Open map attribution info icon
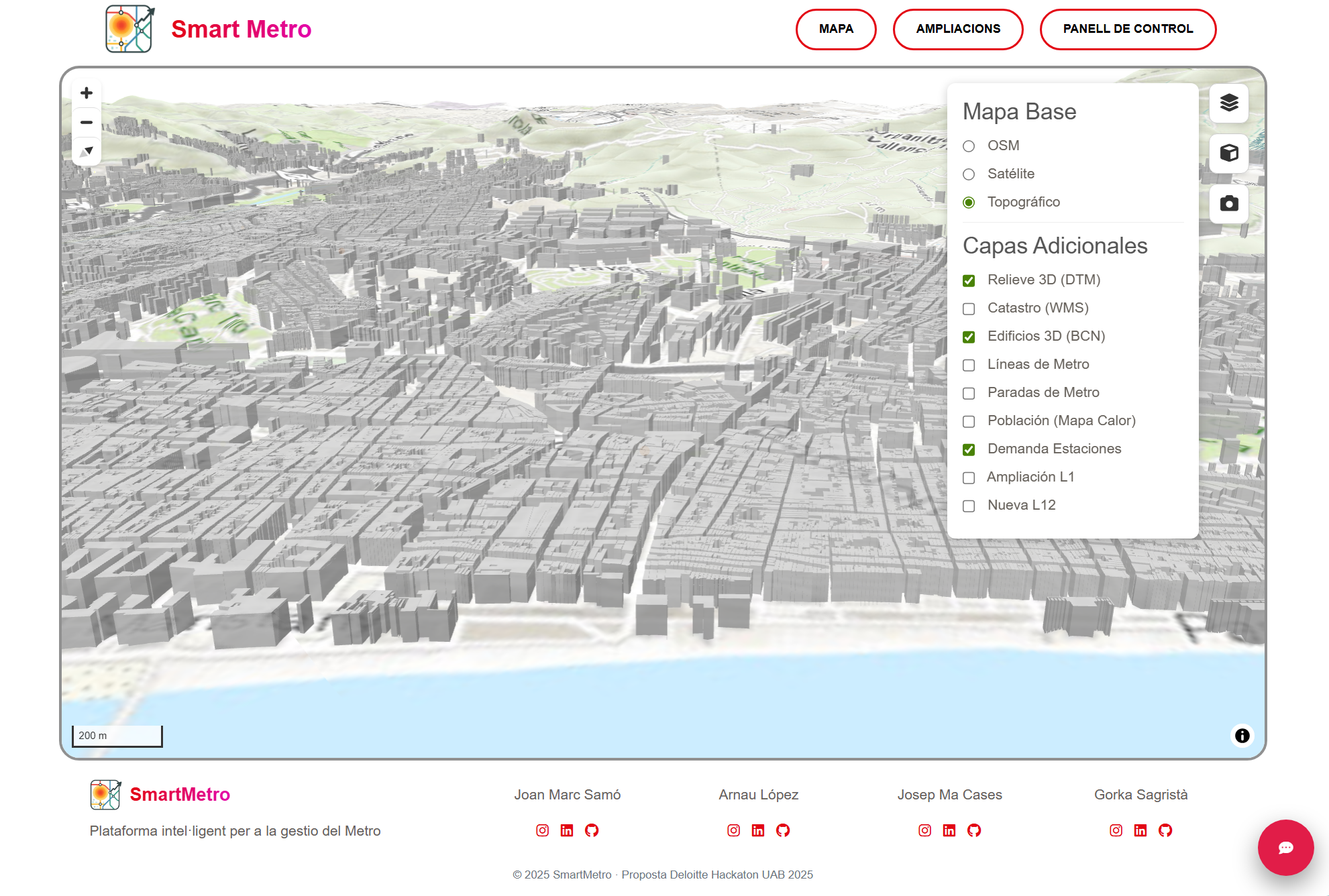This screenshot has width=1329, height=896. (1242, 736)
